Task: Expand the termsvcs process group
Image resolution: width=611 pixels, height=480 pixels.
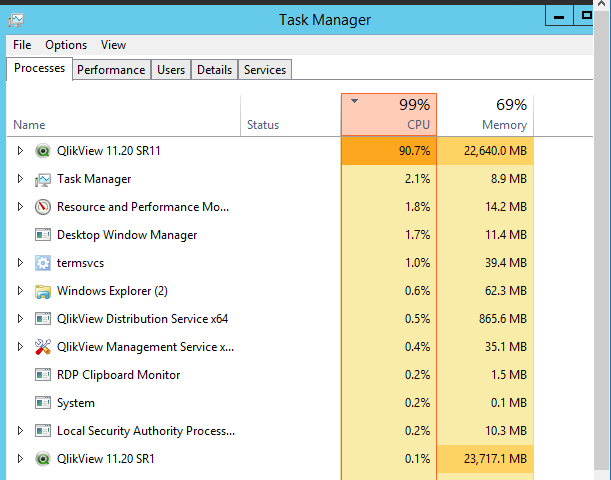Action: click(x=20, y=263)
